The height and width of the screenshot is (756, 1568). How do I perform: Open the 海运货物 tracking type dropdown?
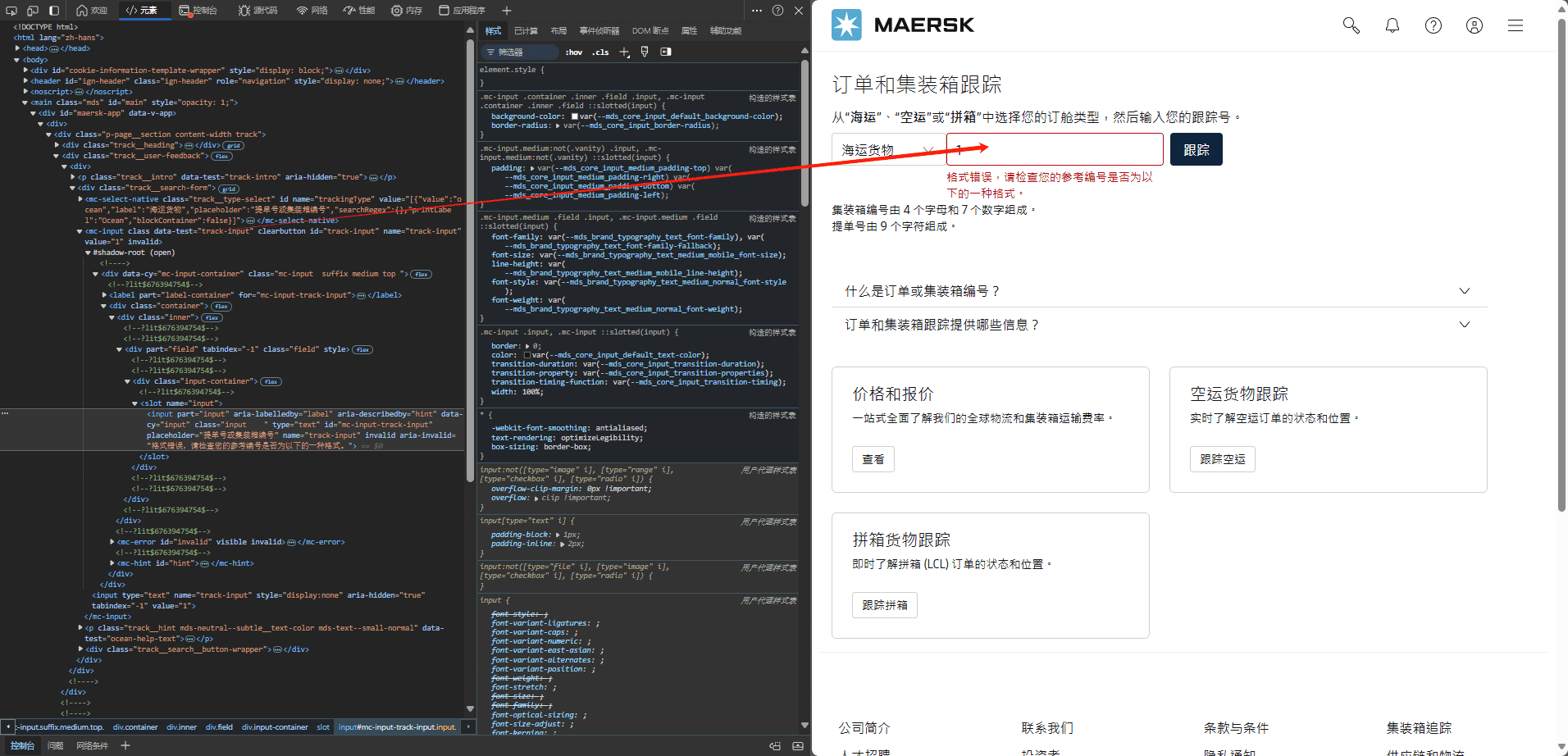pos(889,150)
